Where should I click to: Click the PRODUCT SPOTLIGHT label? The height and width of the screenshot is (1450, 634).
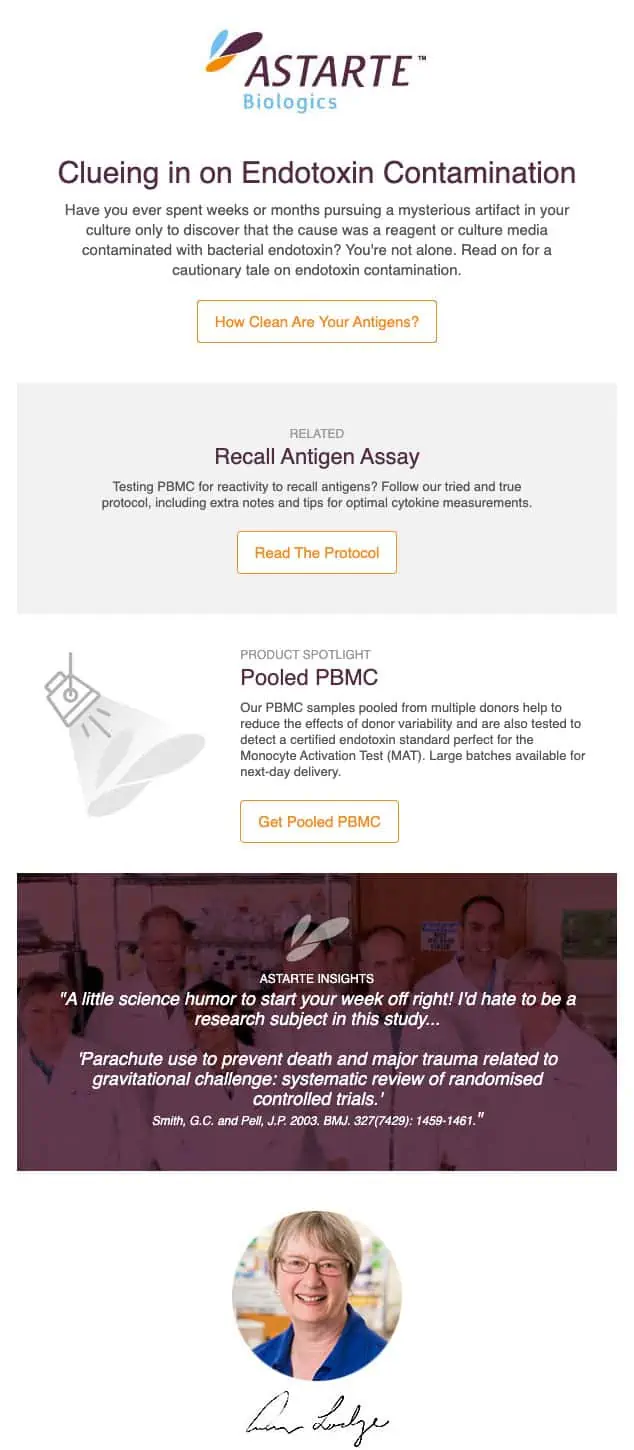click(x=305, y=654)
